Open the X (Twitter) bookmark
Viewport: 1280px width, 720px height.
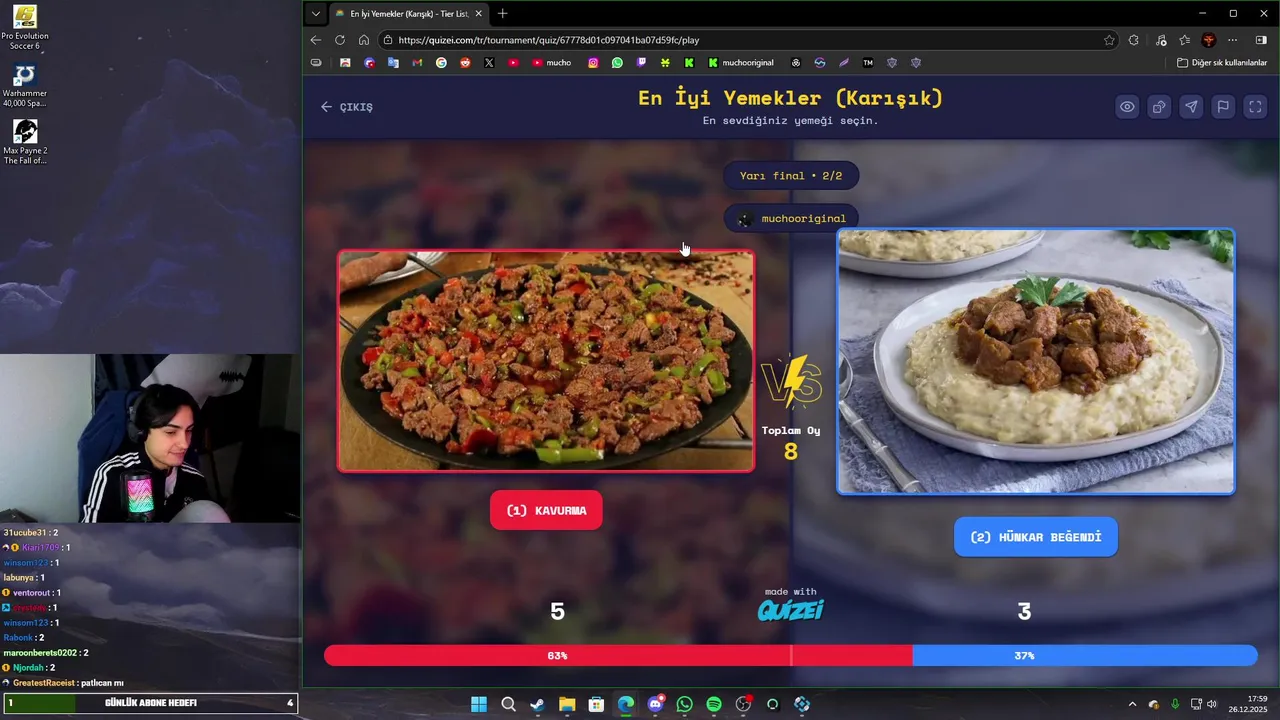(489, 63)
